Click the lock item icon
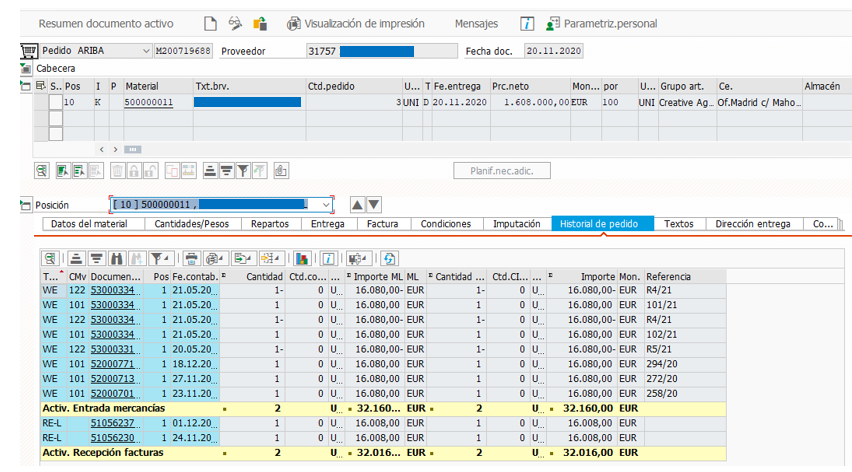This screenshot has height=472, width=852. coord(134,171)
